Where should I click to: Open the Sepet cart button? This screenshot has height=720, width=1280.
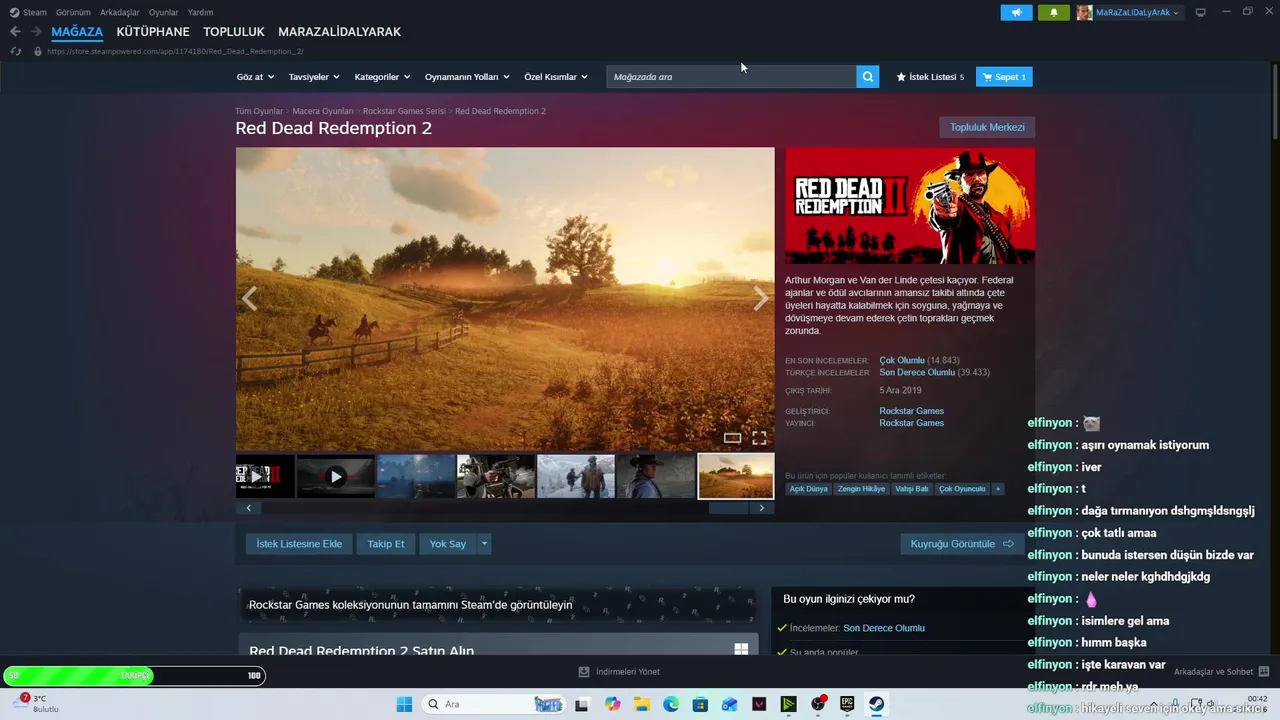pos(1004,77)
